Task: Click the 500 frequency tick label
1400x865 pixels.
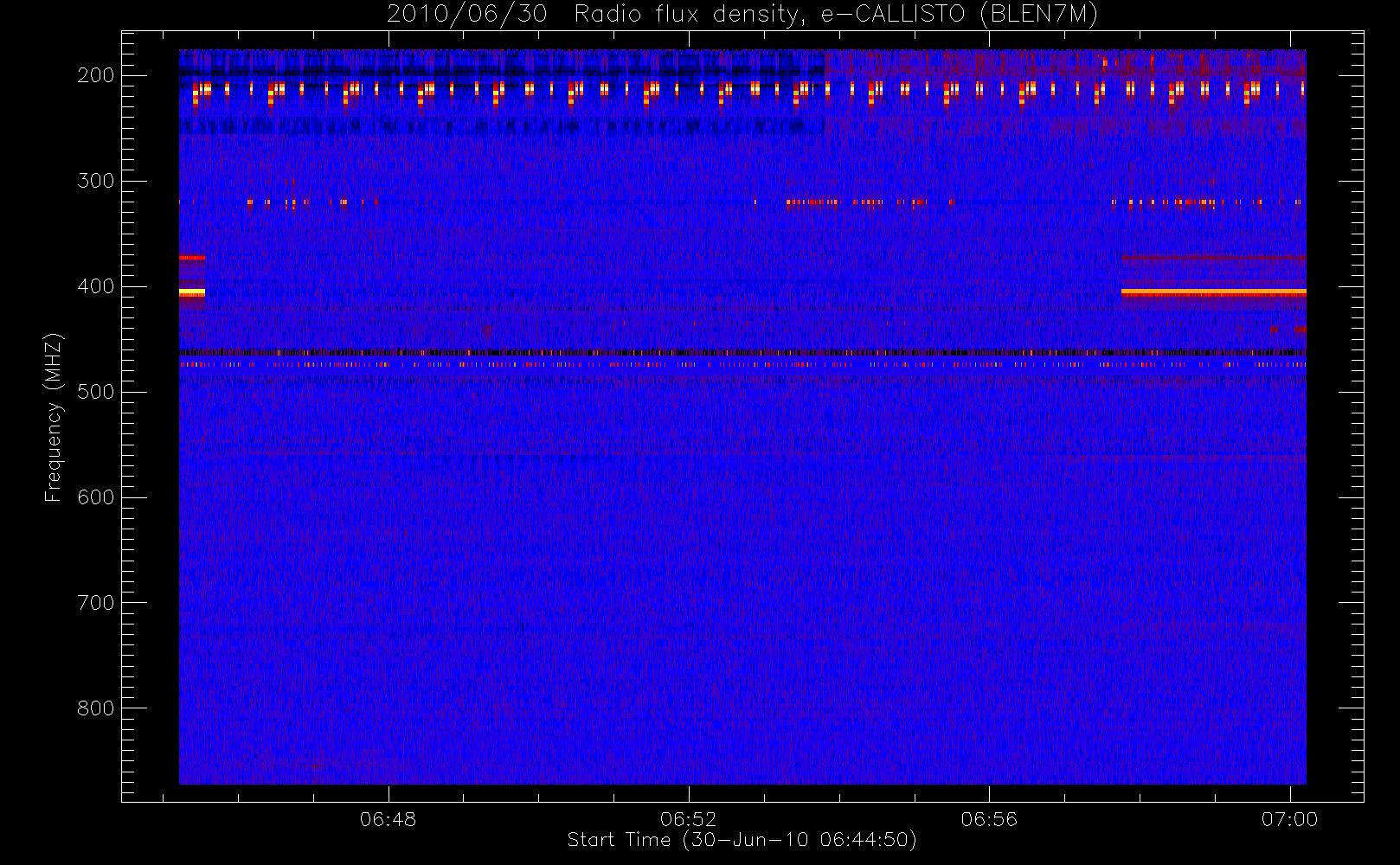Action: coord(96,392)
